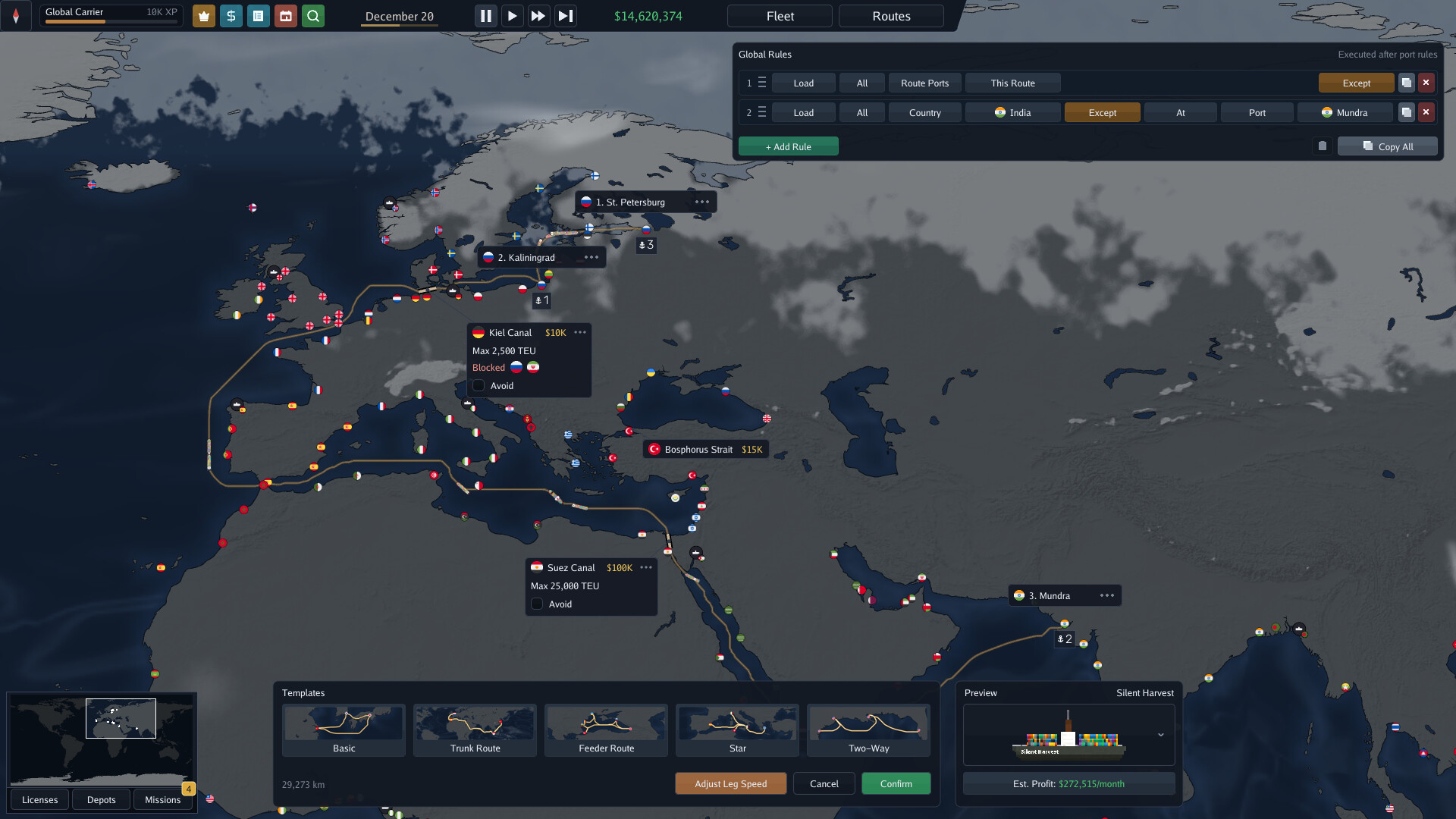Play at normal speed

(512, 16)
